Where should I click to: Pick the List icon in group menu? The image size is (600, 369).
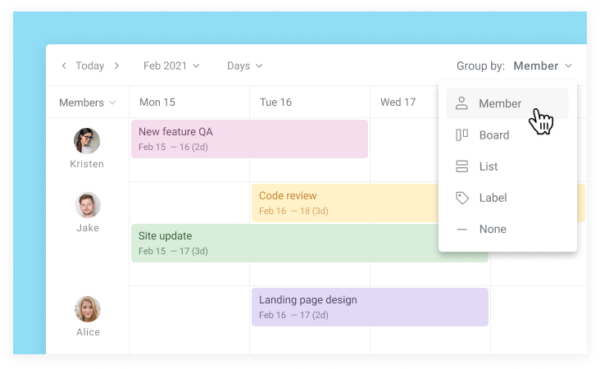pyautogui.click(x=461, y=166)
